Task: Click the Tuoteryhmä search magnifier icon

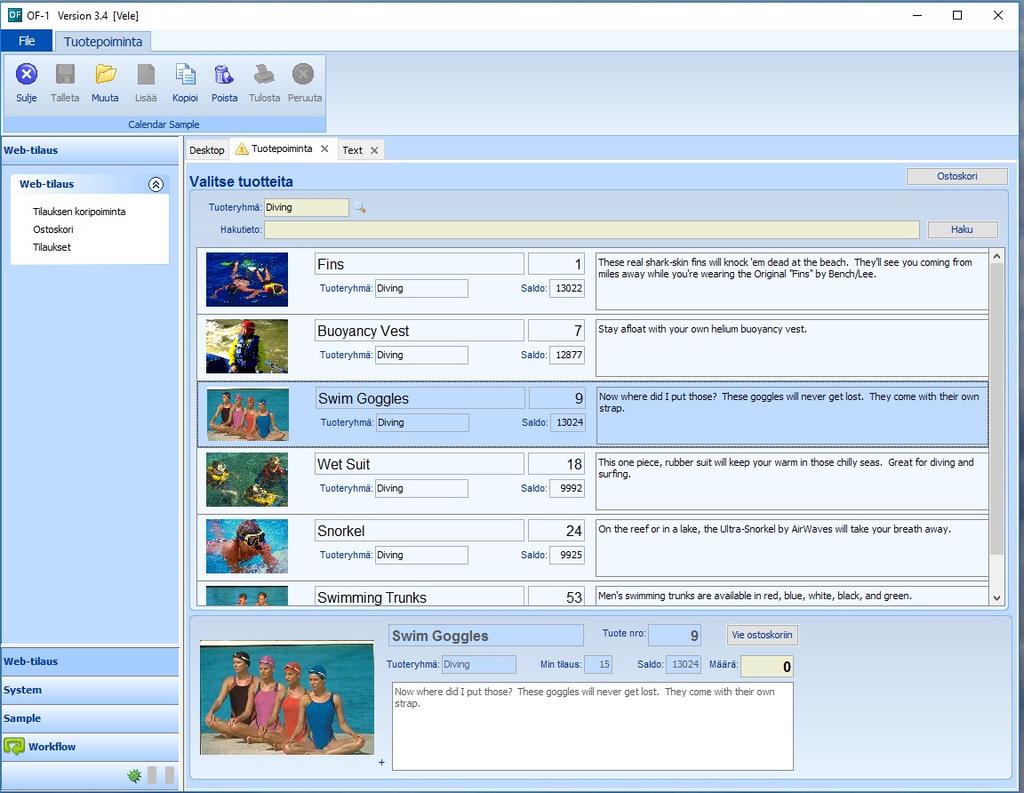Action: point(360,208)
